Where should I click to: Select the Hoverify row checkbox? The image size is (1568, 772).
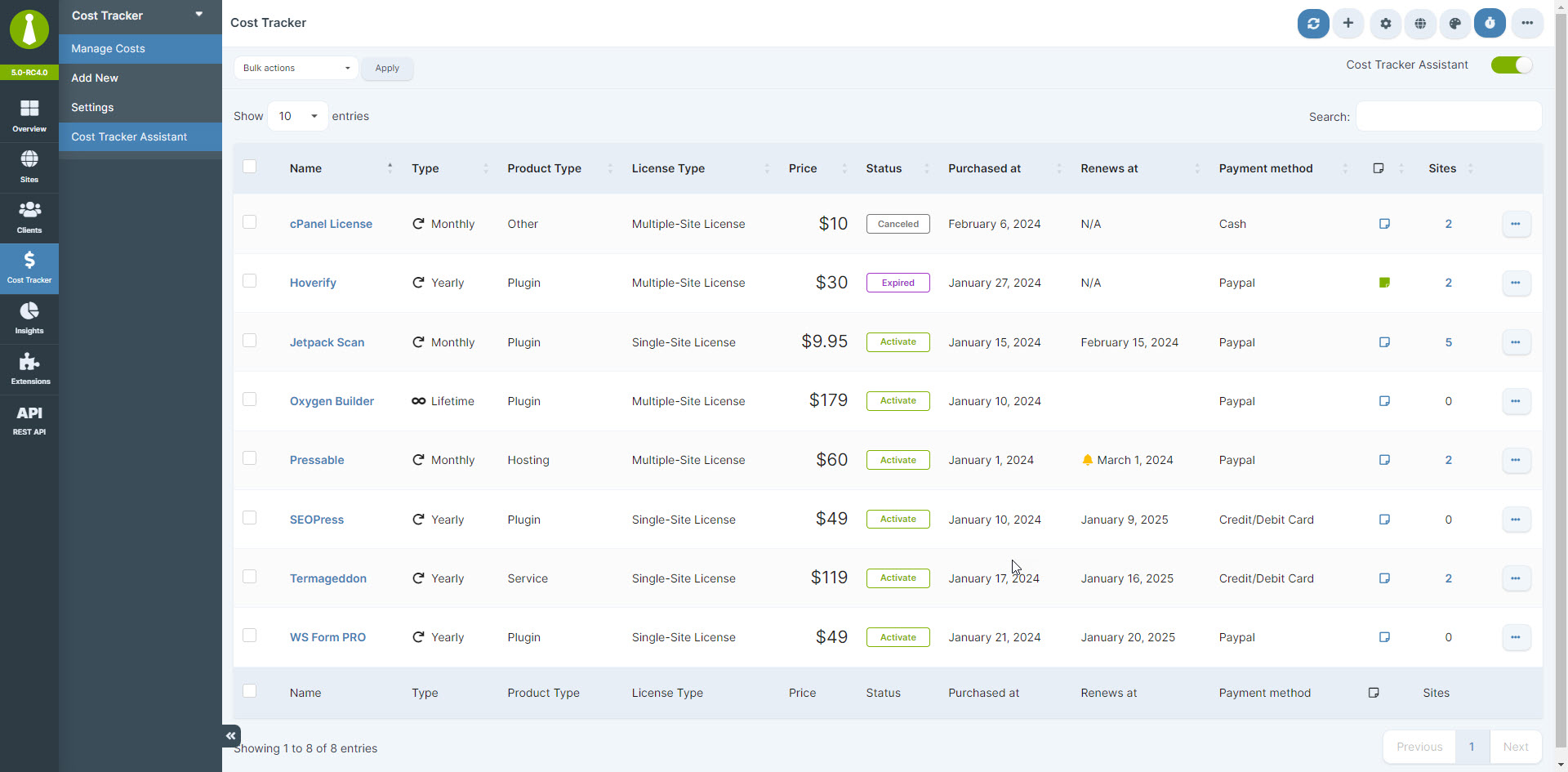[250, 281]
